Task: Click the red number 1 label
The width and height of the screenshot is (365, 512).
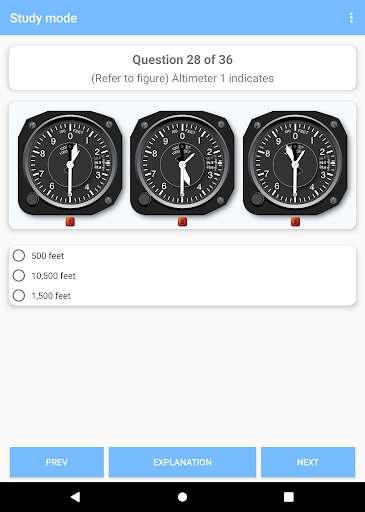Action: (70, 222)
